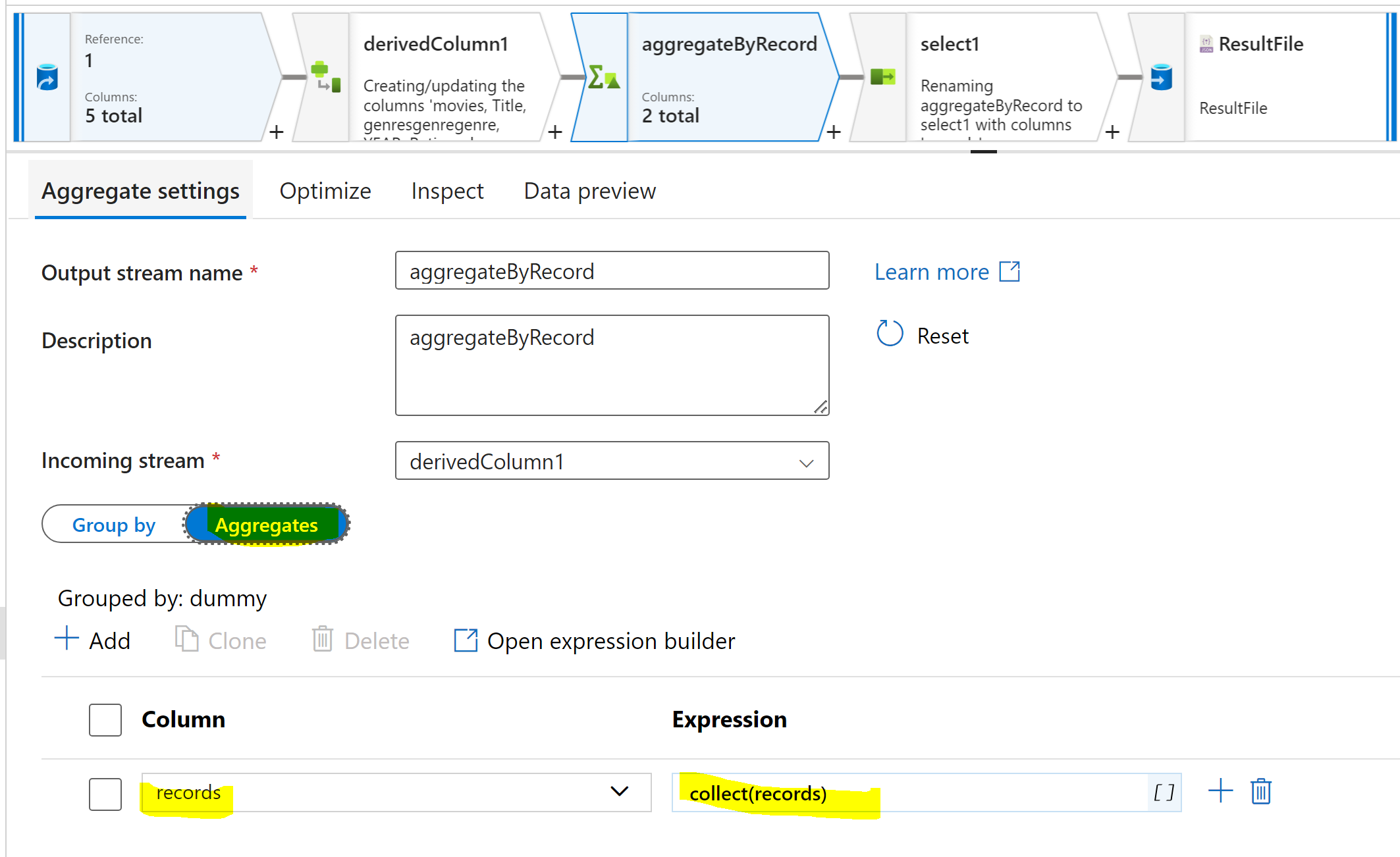This screenshot has width=1400, height=857.
Task: Click the source dataset icon in first node
Action: click(47, 77)
